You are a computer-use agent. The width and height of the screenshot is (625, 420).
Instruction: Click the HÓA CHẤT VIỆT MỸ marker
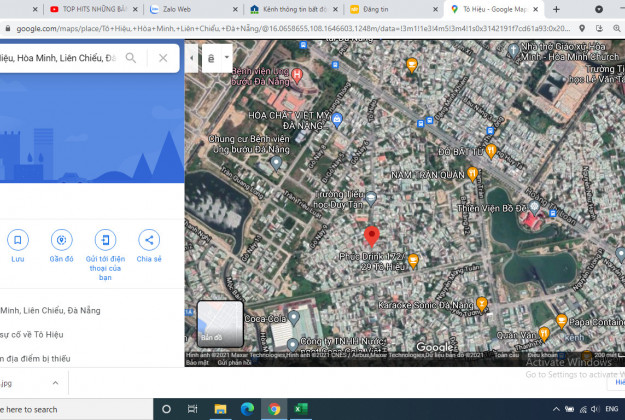(x=337, y=120)
